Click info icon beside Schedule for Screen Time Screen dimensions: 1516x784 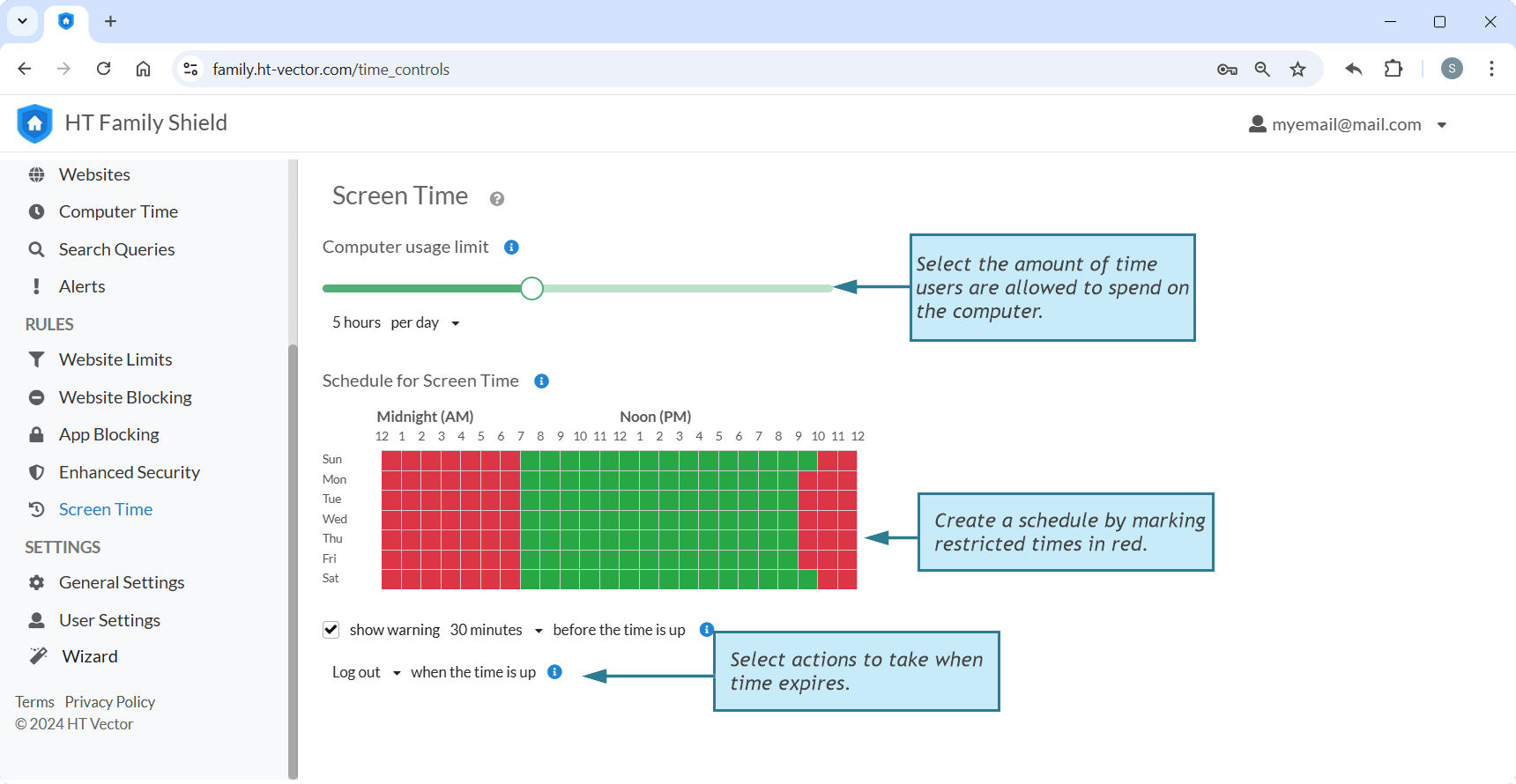click(542, 381)
